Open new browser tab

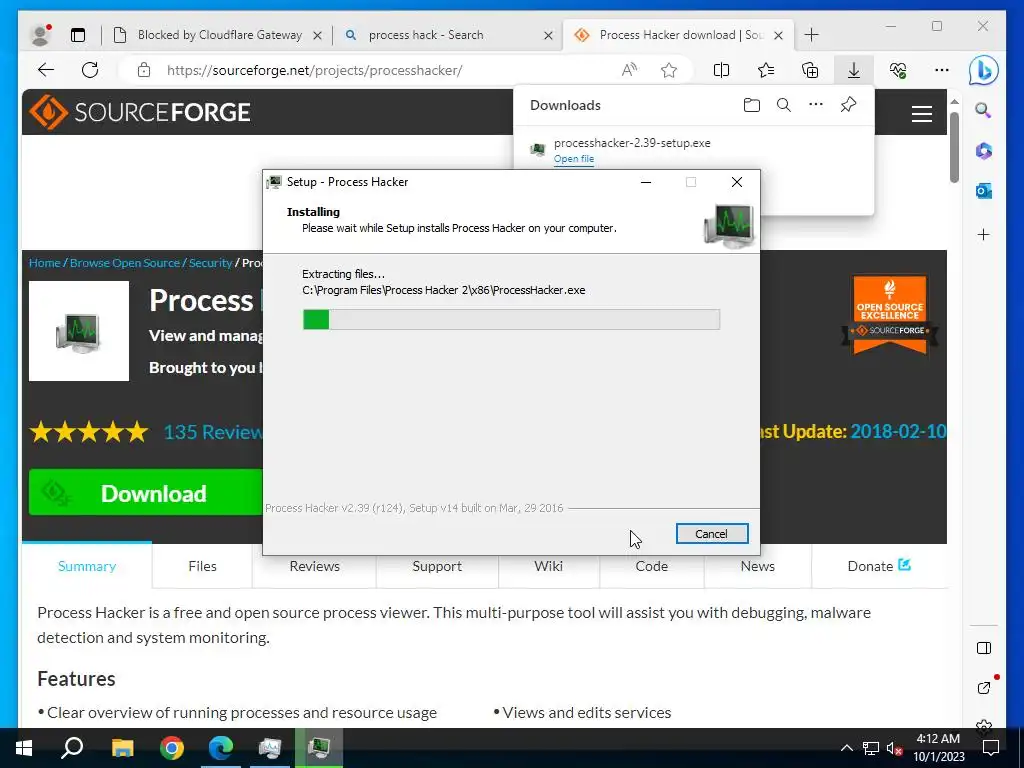coord(812,35)
